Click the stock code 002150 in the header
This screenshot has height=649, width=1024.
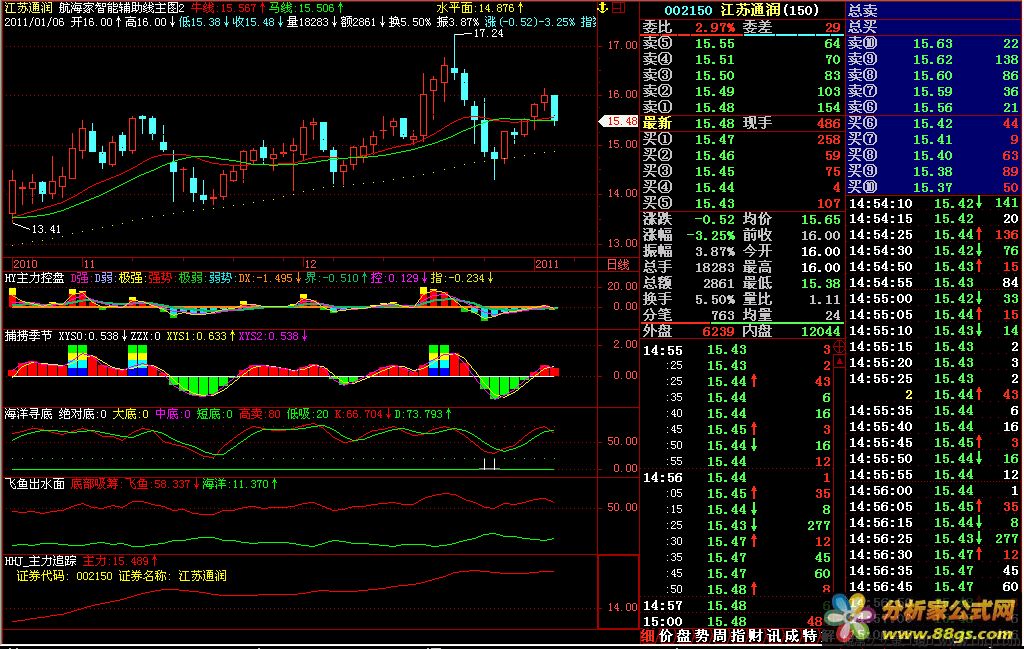click(688, 10)
